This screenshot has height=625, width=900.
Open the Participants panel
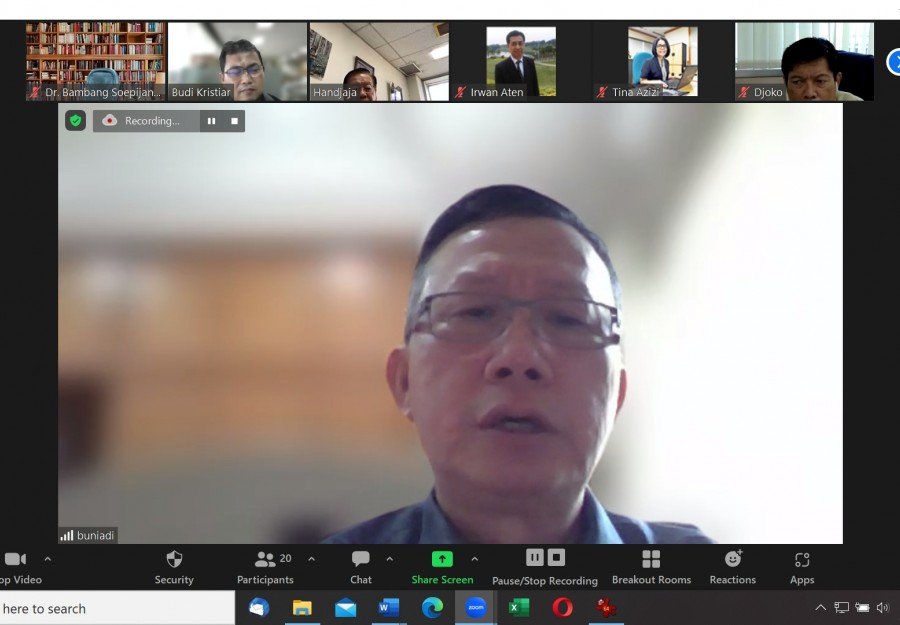[265, 568]
